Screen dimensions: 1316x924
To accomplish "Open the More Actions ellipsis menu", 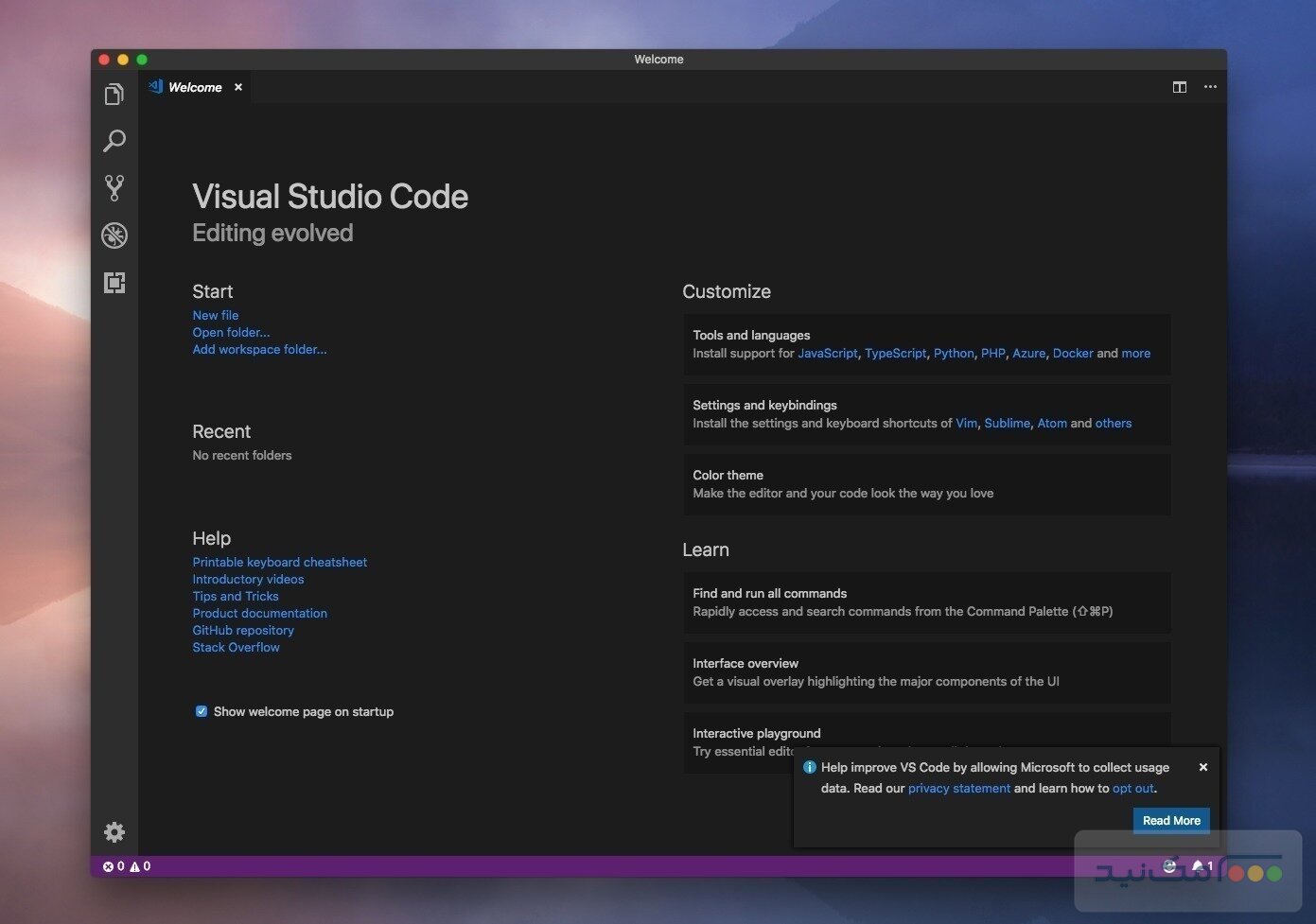I will point(1210,86).
